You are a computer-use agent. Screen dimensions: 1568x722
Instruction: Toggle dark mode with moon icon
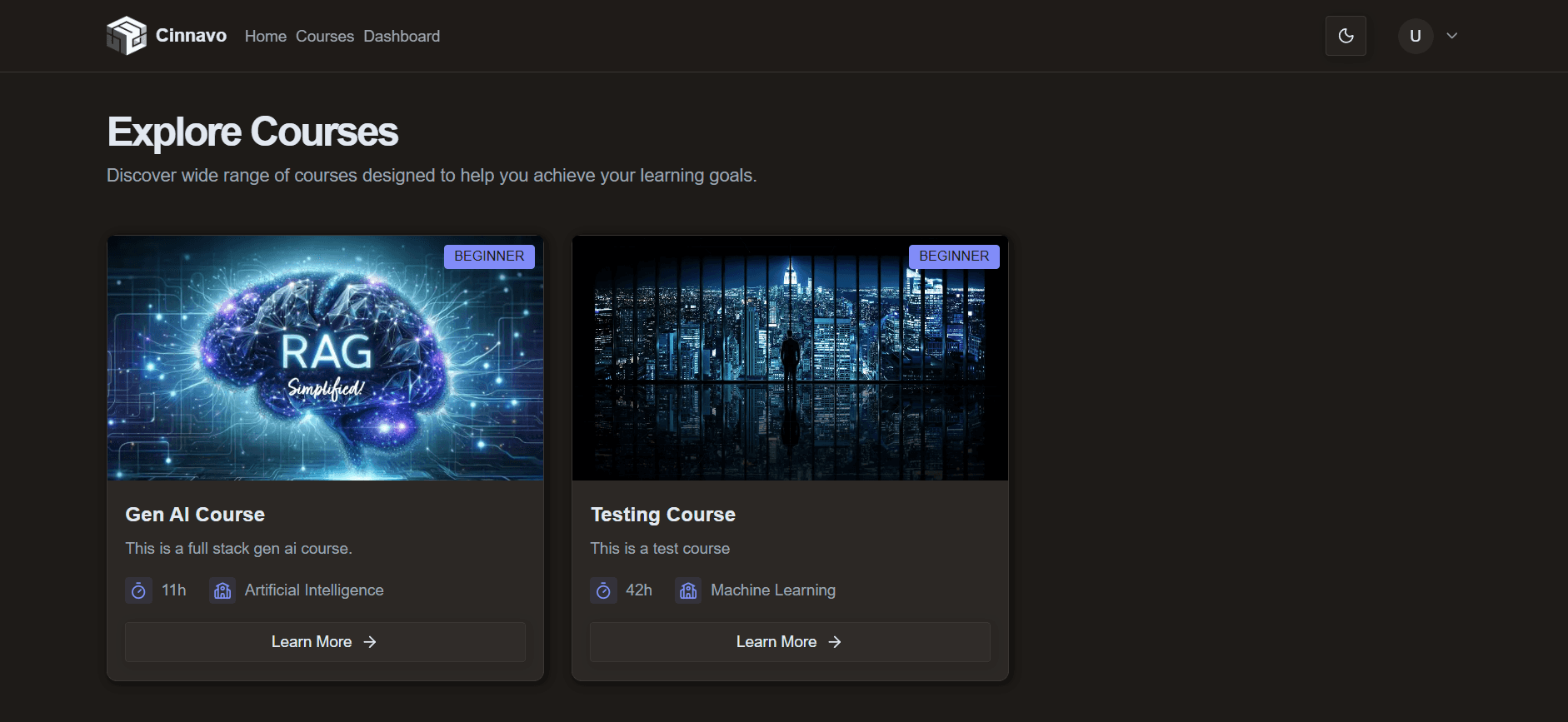tap(1346, 36)
